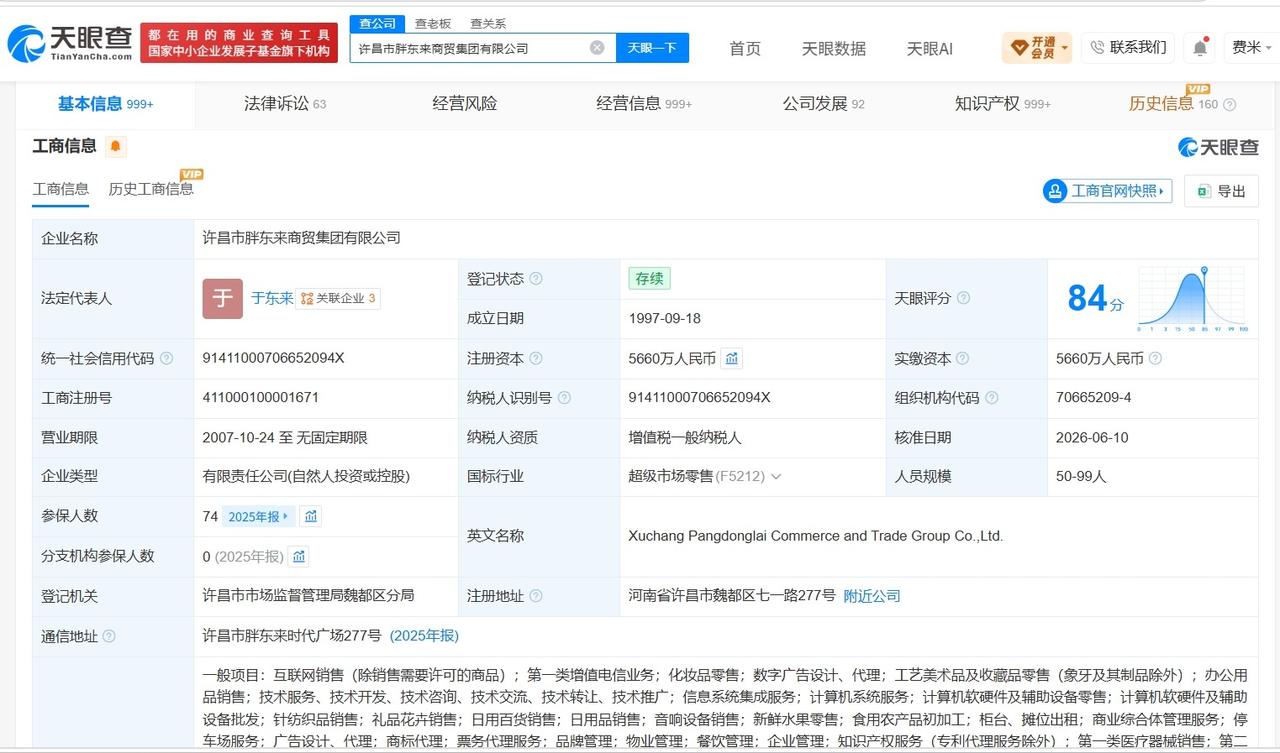Click 登记机关 value 许昌市市场监督管理局魏都区分局
Image resolution: width=1280 pixels, height=753 pixels.
[x=308, y=596]
